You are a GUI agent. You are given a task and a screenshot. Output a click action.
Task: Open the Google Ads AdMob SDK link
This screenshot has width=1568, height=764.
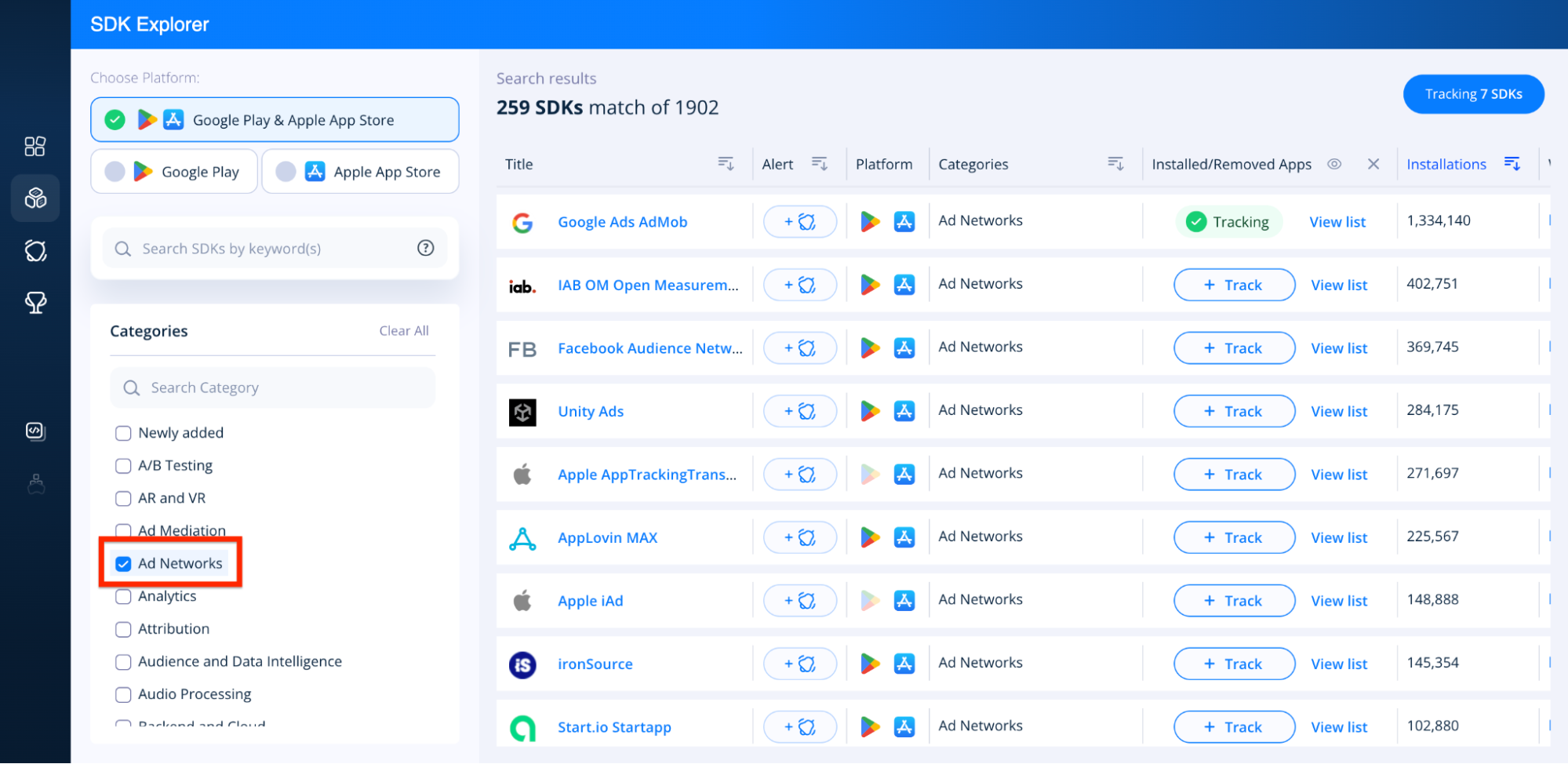pos(623,222)
